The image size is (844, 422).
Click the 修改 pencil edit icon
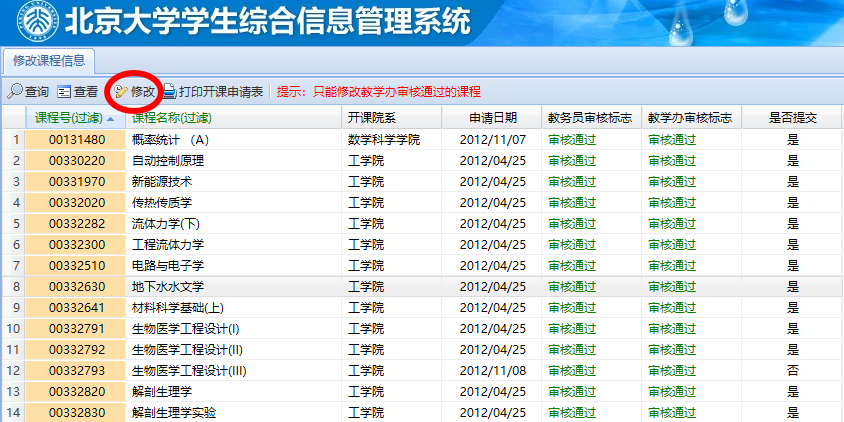click(x=121, y=91)
